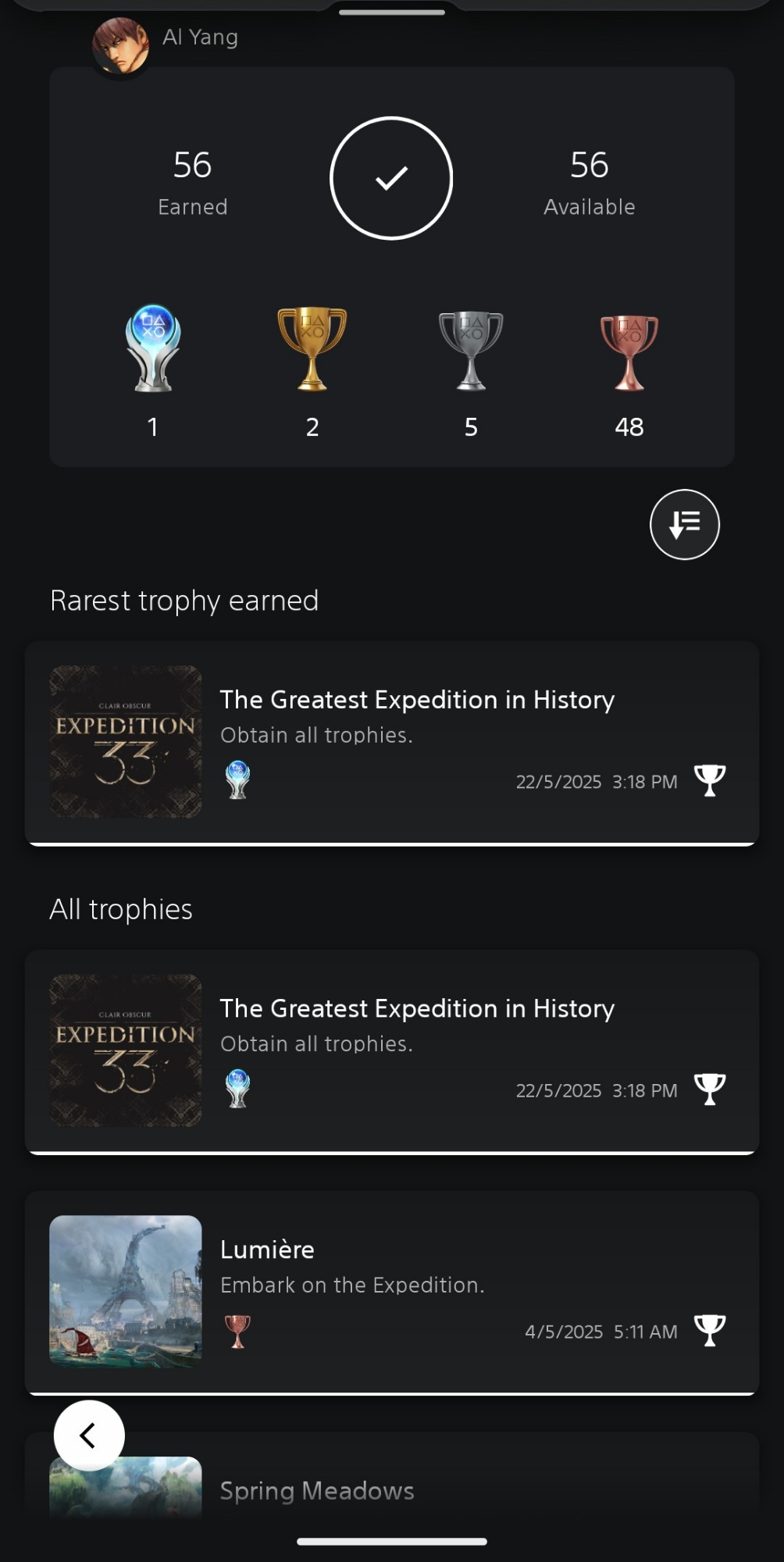Screen dimensions: 784x1562
Task: Tap the earned trophy icon on Lumière
Action: 709,1330
